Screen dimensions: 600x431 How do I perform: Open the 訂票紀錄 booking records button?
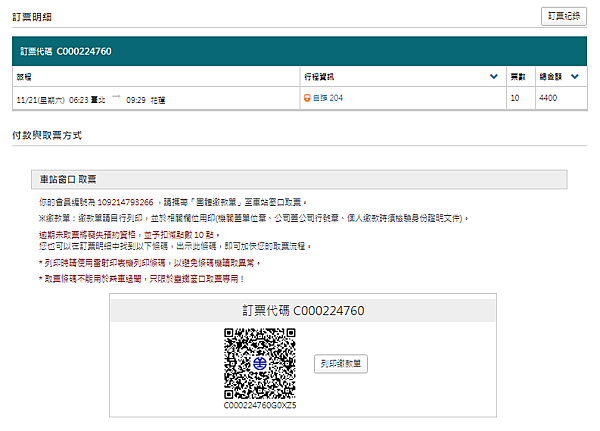[564, 16]
